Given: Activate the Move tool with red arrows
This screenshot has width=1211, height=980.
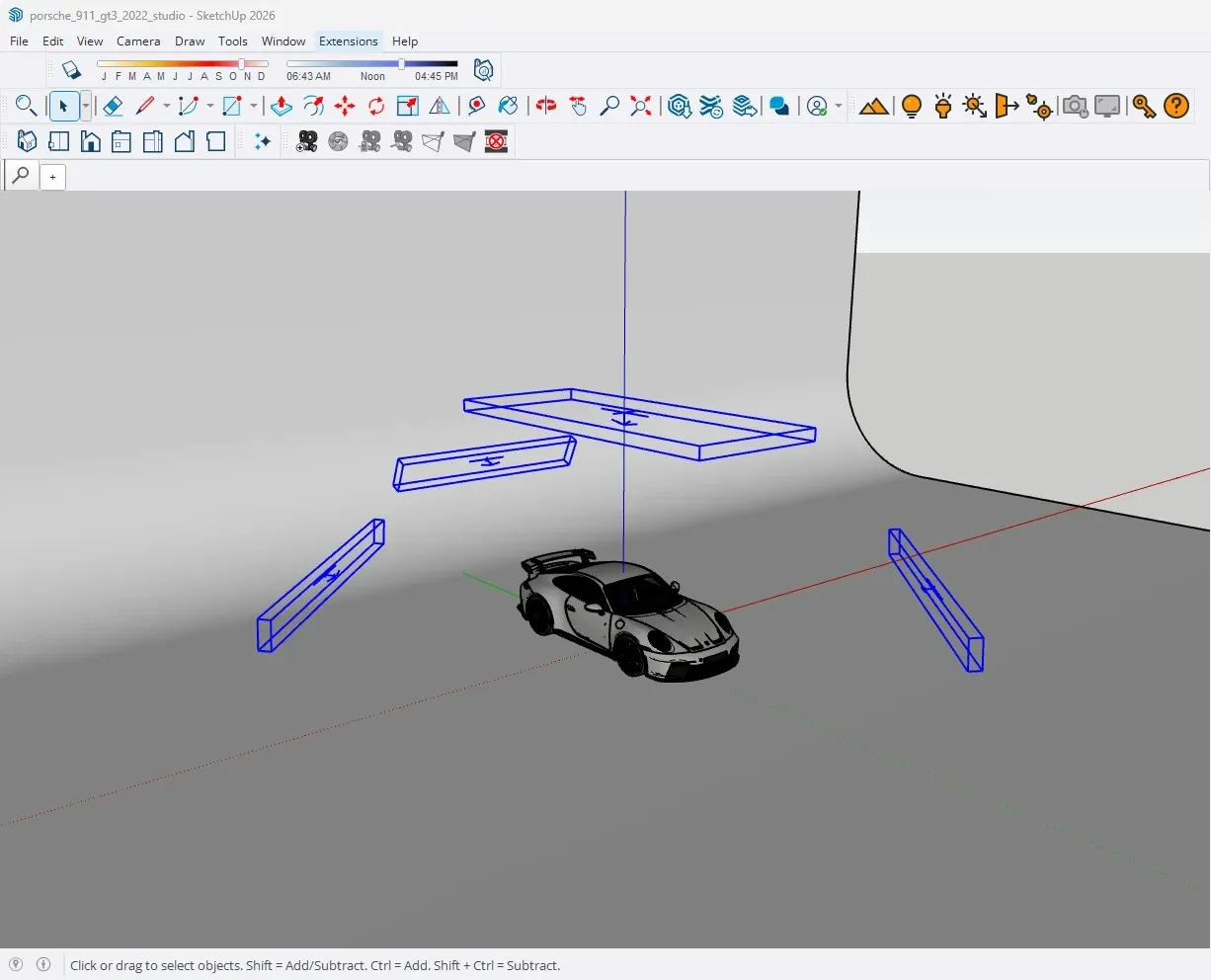Looking at the screenshot, I should [x=345, y=106].
